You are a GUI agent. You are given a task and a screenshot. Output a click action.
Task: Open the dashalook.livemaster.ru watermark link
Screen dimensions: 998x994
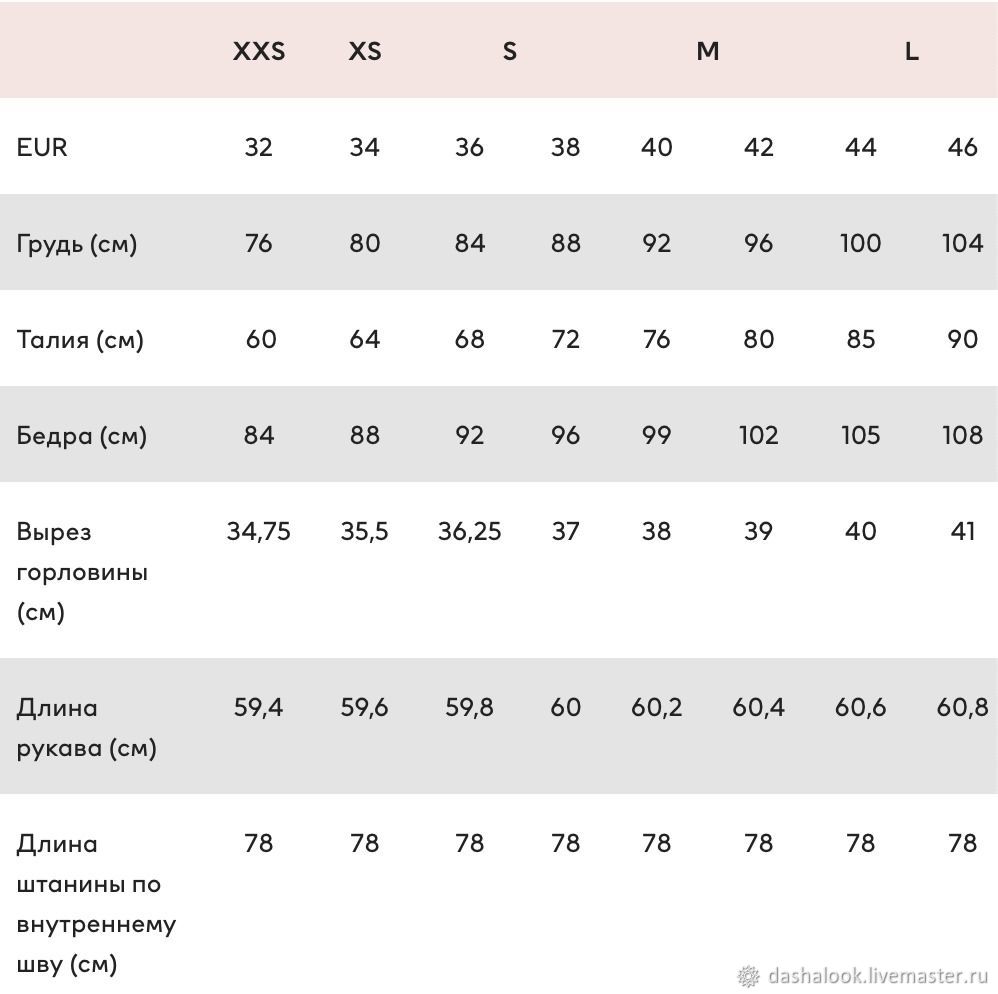(x=878, y=975)
